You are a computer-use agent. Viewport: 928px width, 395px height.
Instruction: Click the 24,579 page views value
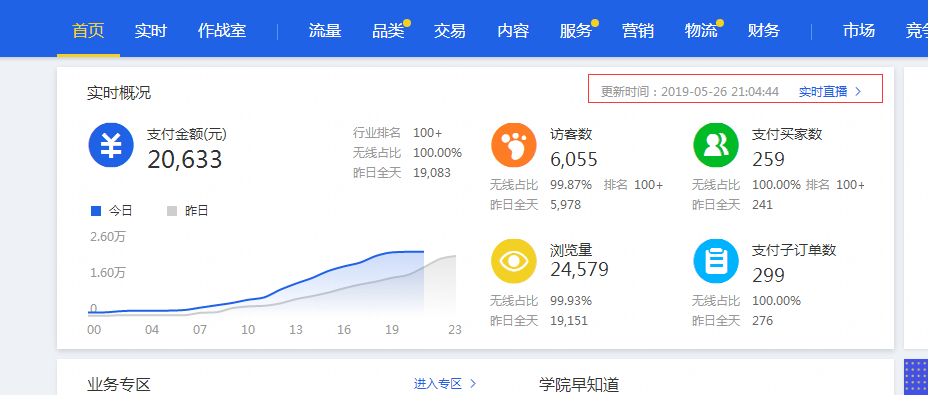(x=579, y=269)
